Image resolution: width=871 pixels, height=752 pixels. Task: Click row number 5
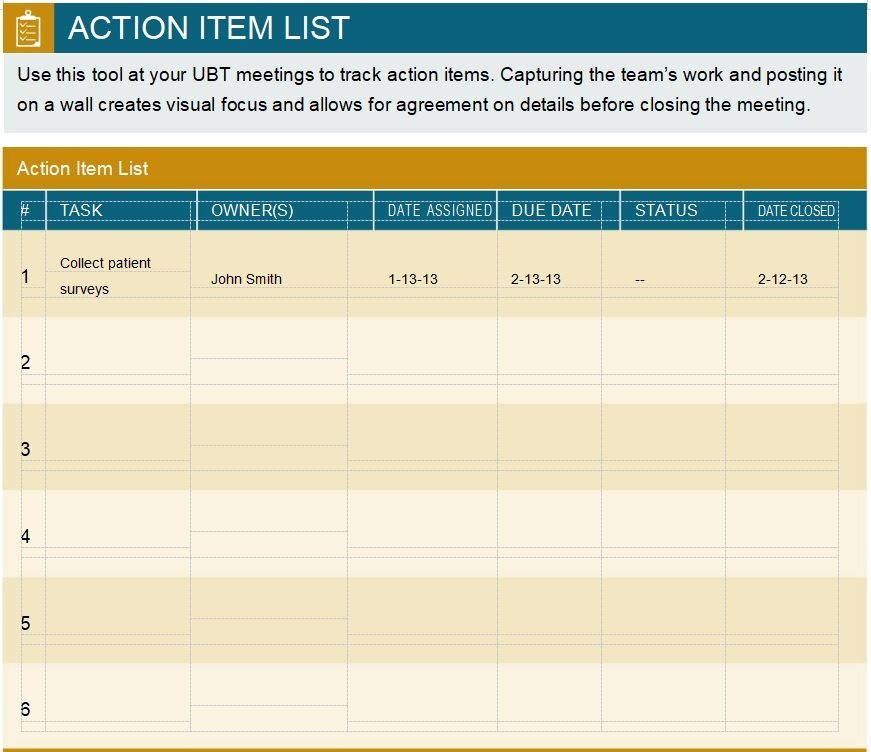tap(25, 623)
